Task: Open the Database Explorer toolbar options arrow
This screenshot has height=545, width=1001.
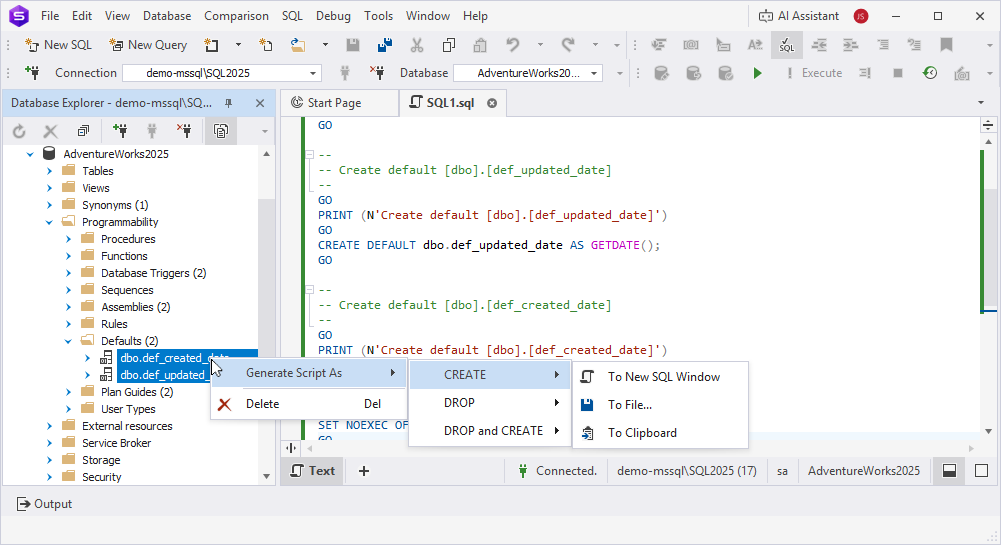Action: pos(264,131)
